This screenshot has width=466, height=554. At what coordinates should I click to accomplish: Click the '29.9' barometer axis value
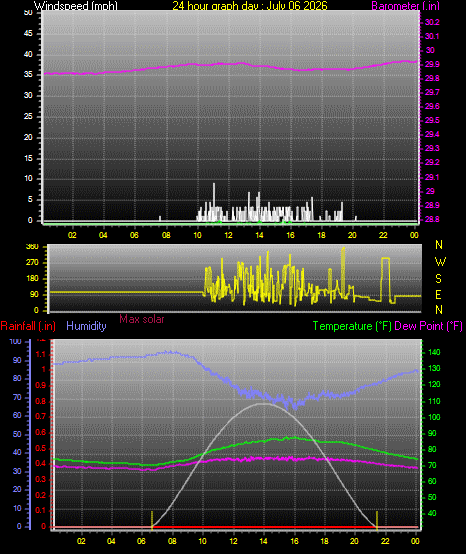point(432,64)
